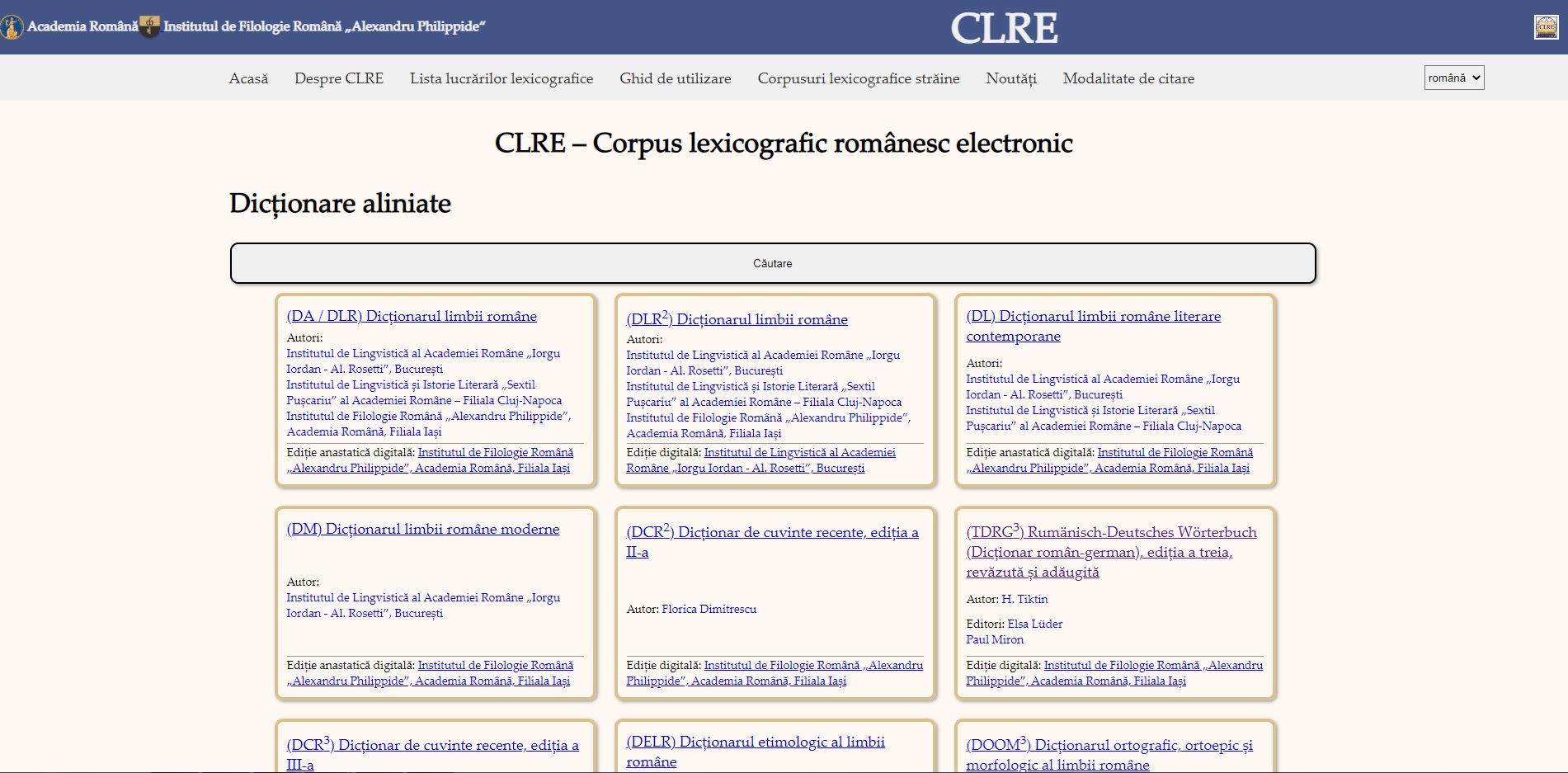The width and height of the screenshot is (1568, 773).
Task: Click Sextil Pușcariu institute author in DLR2 card
Action: [x=764, y=394]
